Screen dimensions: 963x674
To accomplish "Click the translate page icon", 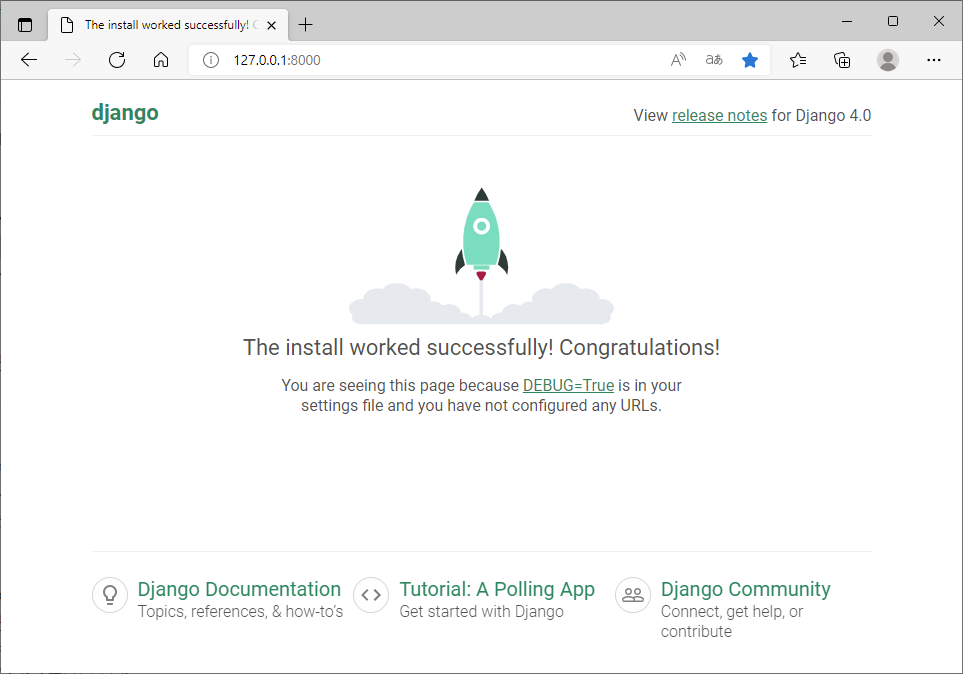I will 714,60.
